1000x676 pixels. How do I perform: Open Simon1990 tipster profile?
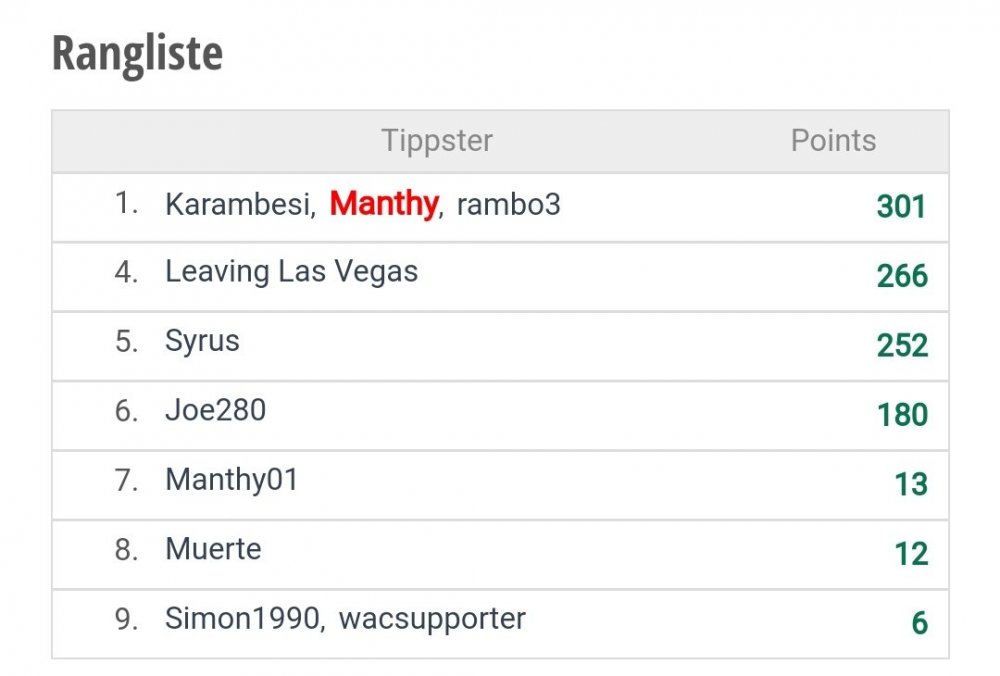242,619
